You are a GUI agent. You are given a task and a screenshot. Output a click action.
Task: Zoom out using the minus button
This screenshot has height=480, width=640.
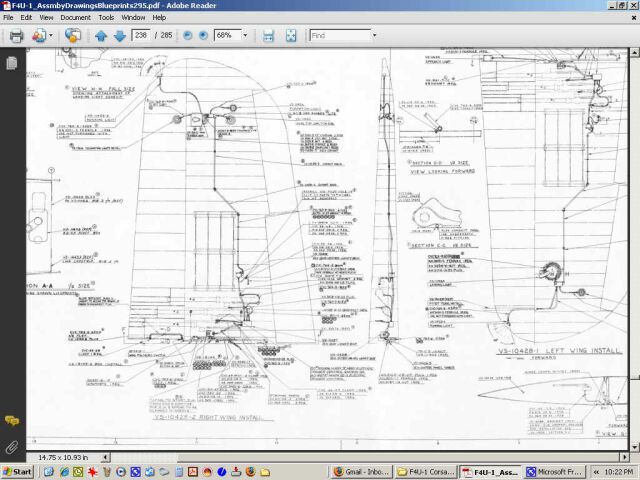click(187, 36)
